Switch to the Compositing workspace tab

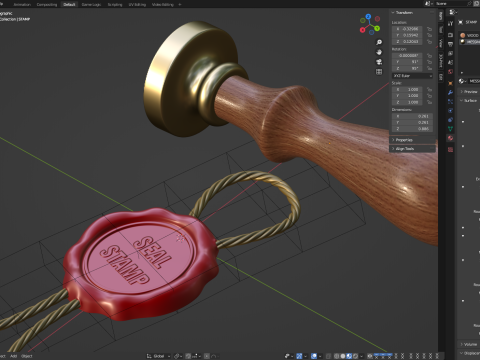coord(47,5)
